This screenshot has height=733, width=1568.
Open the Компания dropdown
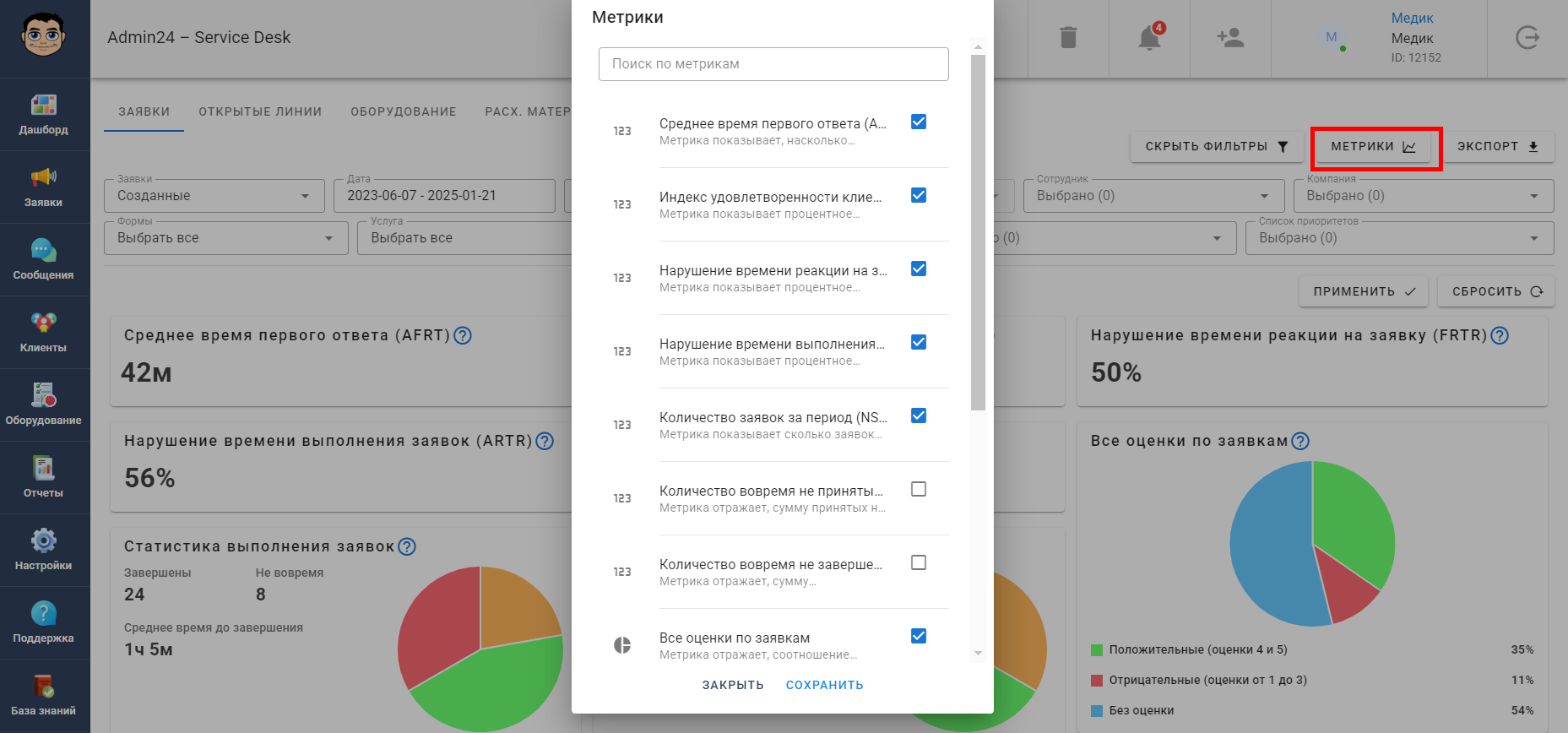coord(1424,196)
